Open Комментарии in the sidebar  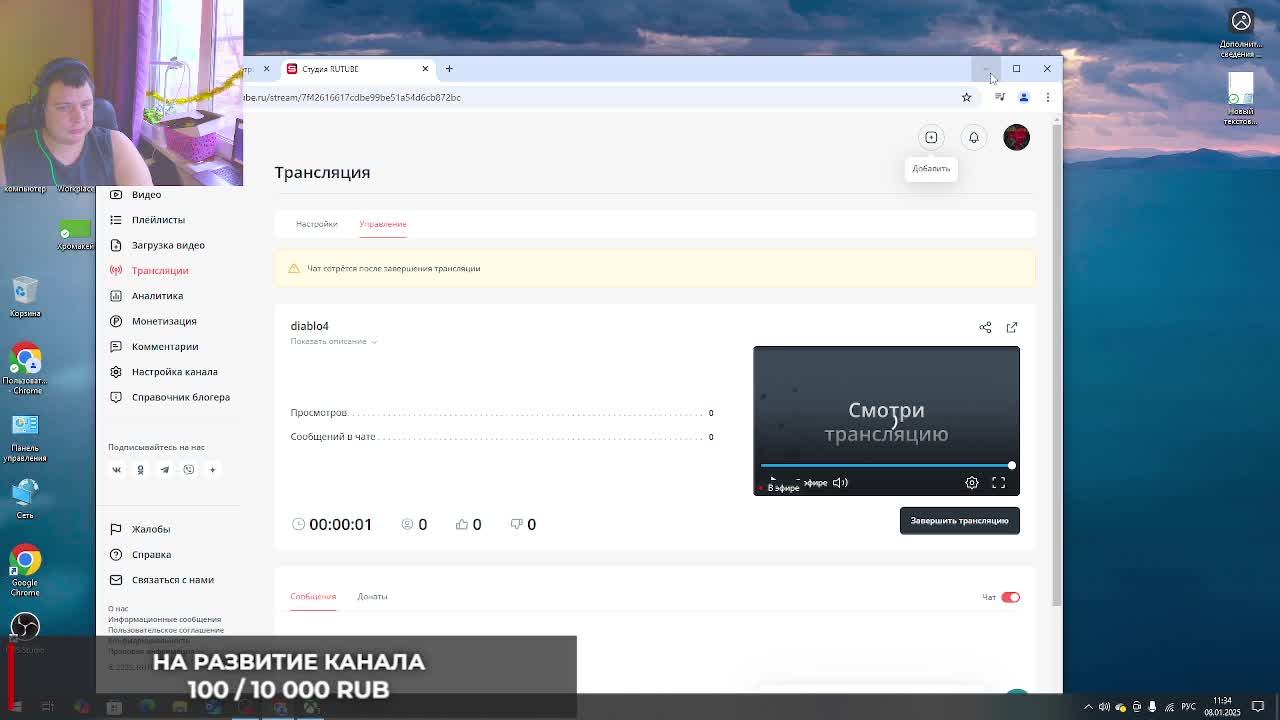pyautogui.click(x=165, y=346)
